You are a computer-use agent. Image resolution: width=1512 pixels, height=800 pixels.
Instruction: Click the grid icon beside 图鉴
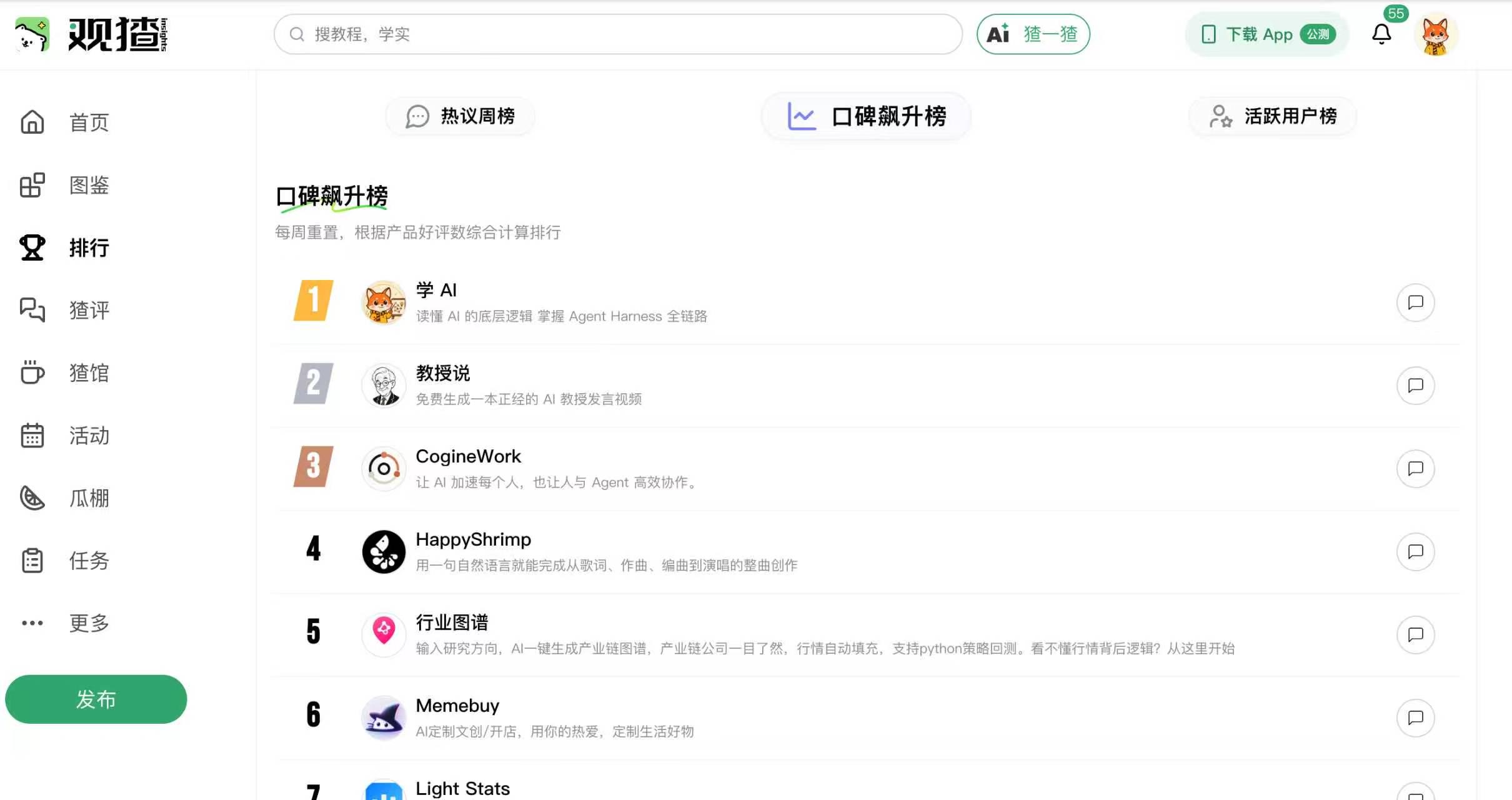click(x=32, y=185)
